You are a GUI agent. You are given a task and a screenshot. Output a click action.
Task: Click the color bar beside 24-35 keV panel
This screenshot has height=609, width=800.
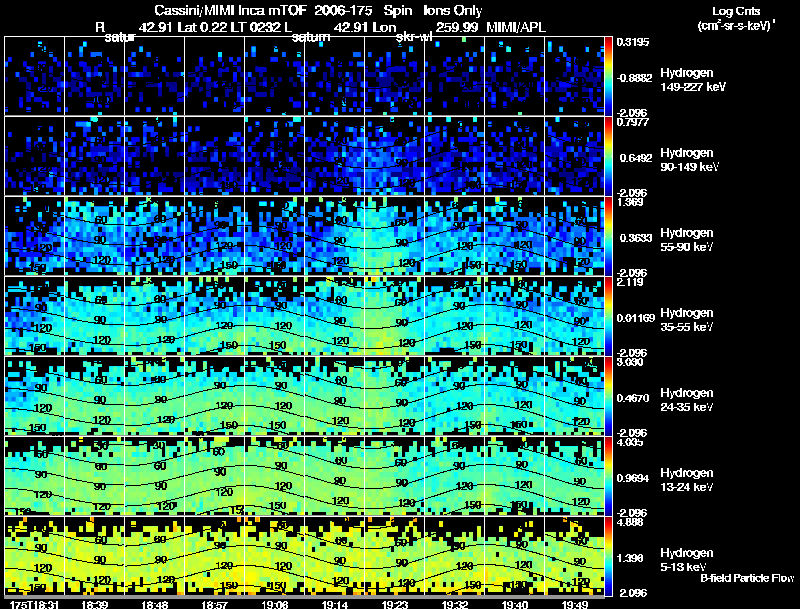point(608,396)
